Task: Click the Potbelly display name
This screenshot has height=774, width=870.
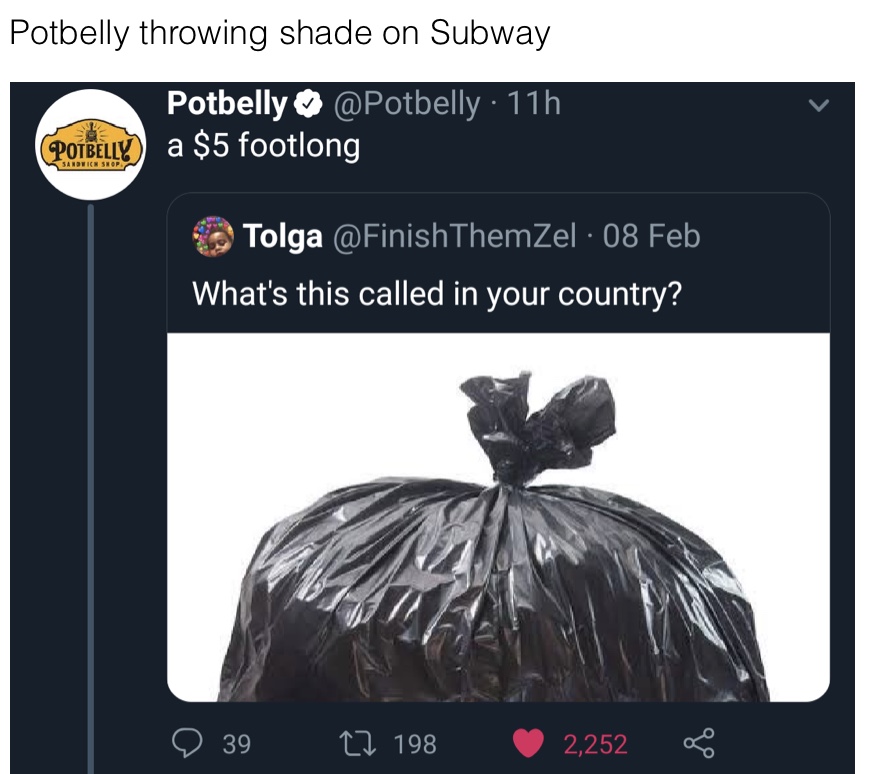Action: pyautogui.click(x=227, y=104)
